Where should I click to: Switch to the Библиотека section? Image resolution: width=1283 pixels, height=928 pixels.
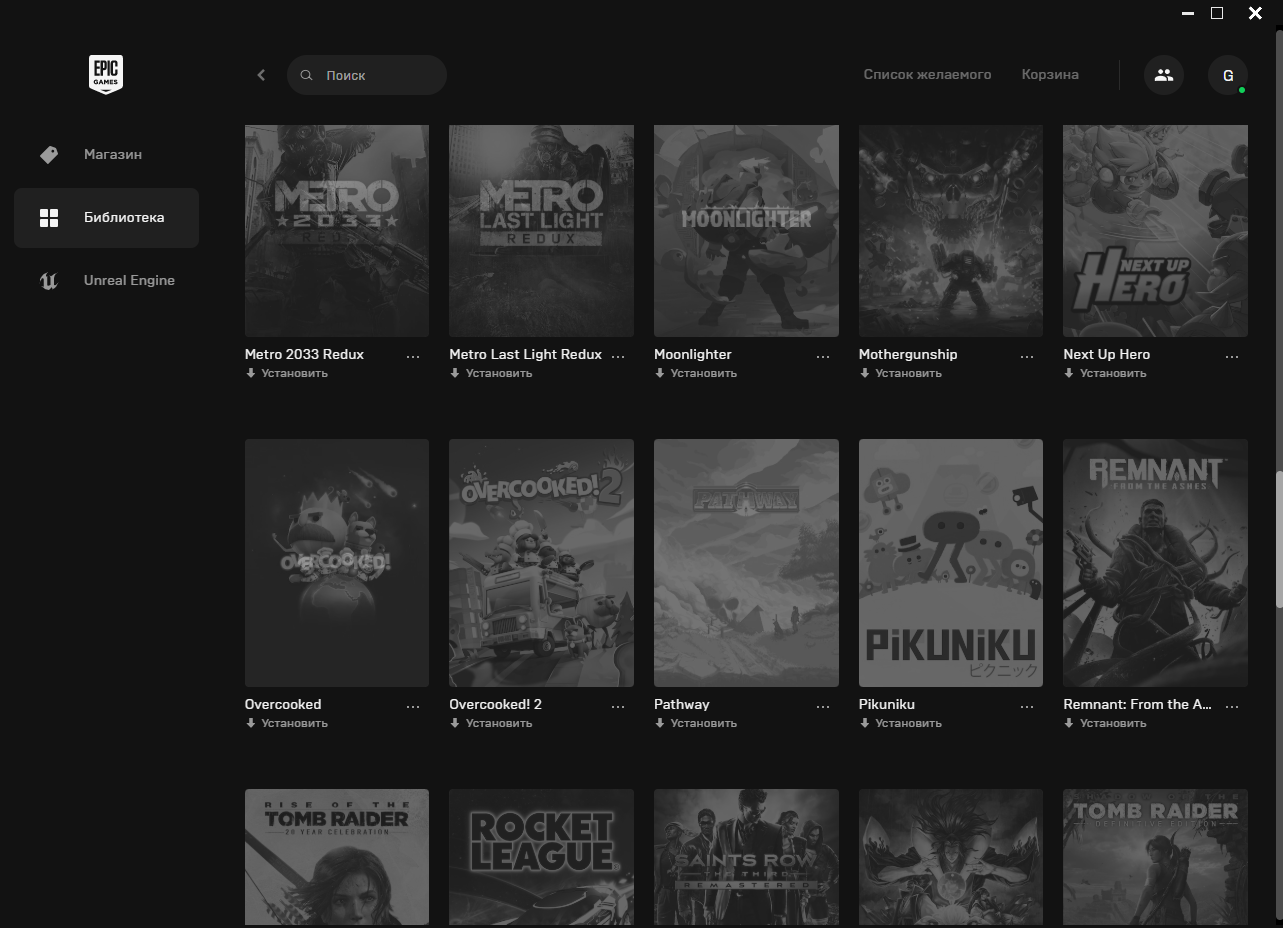click(106, 218)
